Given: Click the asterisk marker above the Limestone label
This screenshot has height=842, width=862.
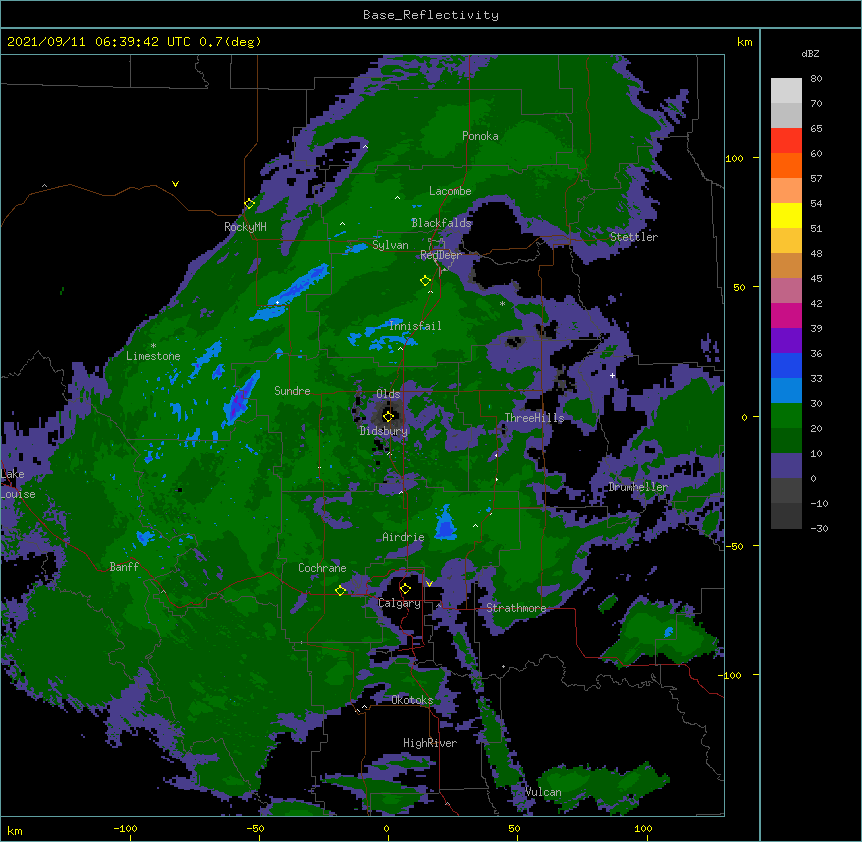Looking at the screenshot, I should (153, 346).
